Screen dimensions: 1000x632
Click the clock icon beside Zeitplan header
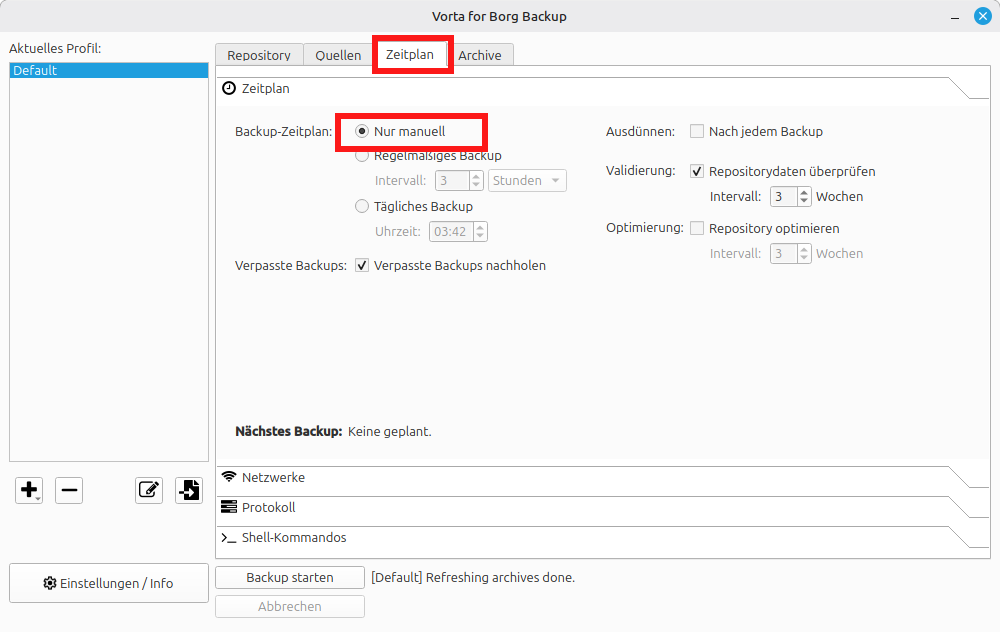tap(229, 89)
